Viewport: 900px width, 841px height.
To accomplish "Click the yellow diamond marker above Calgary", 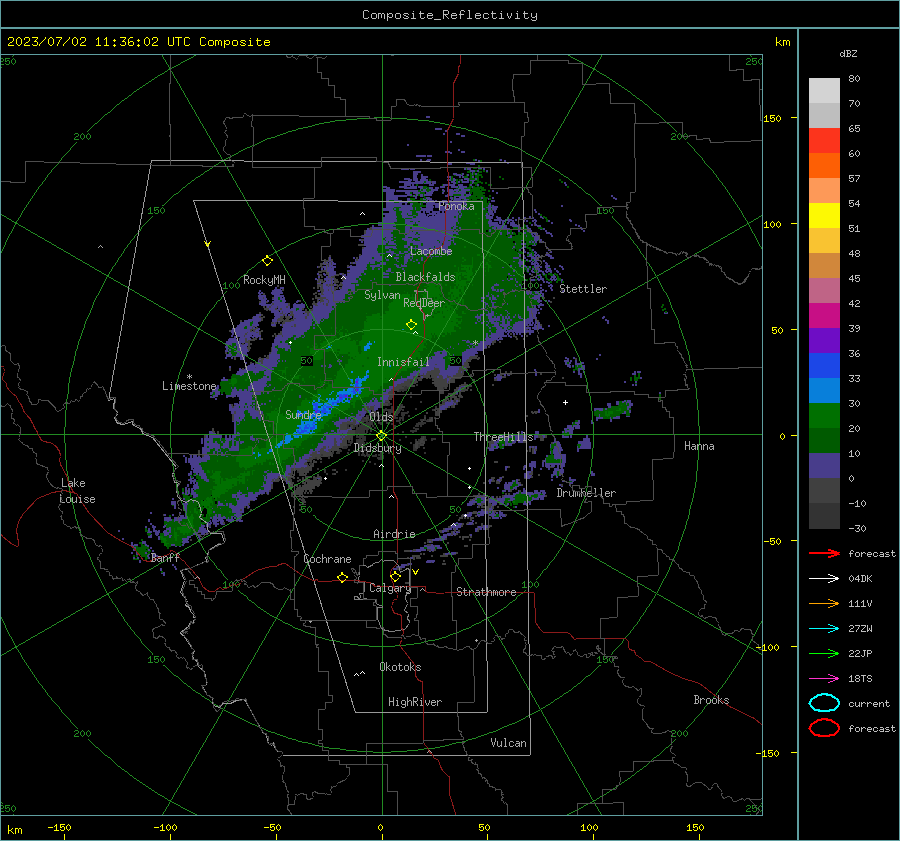I will (395, 576).
